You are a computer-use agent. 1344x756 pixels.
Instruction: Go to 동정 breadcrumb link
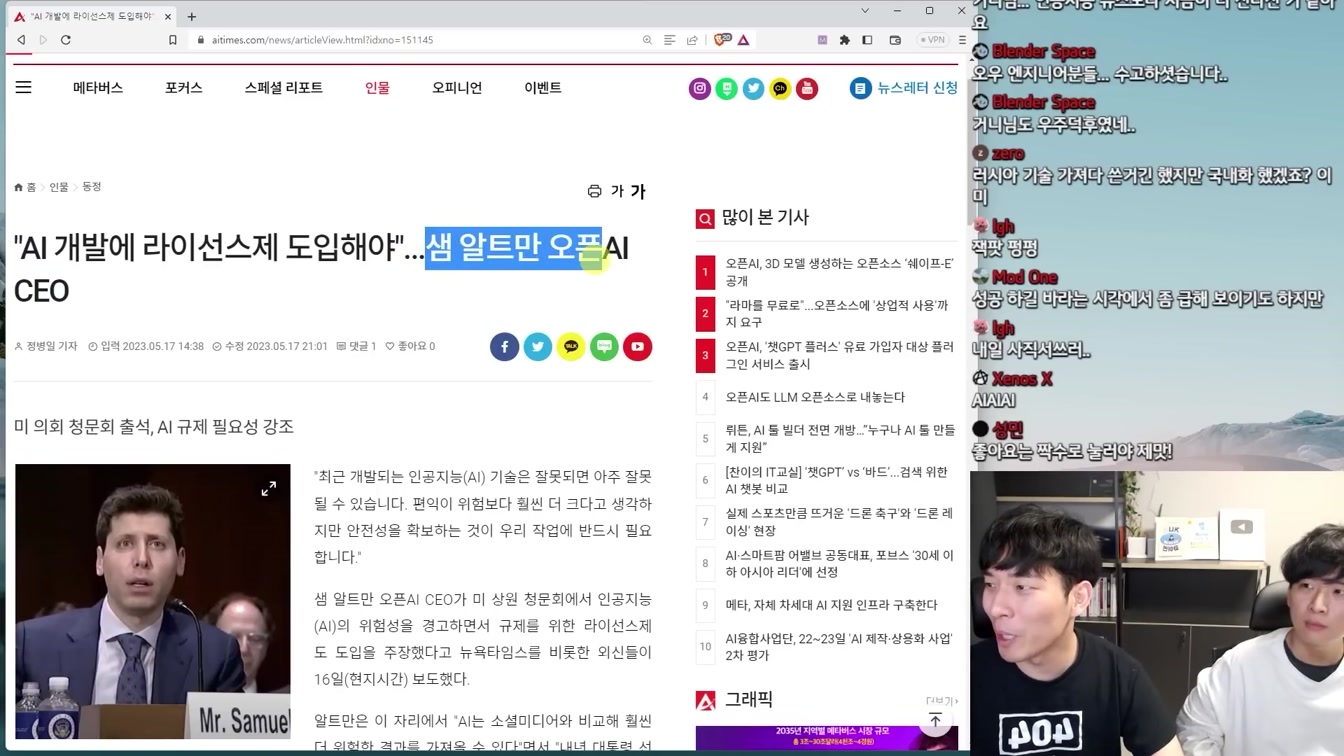92,187
